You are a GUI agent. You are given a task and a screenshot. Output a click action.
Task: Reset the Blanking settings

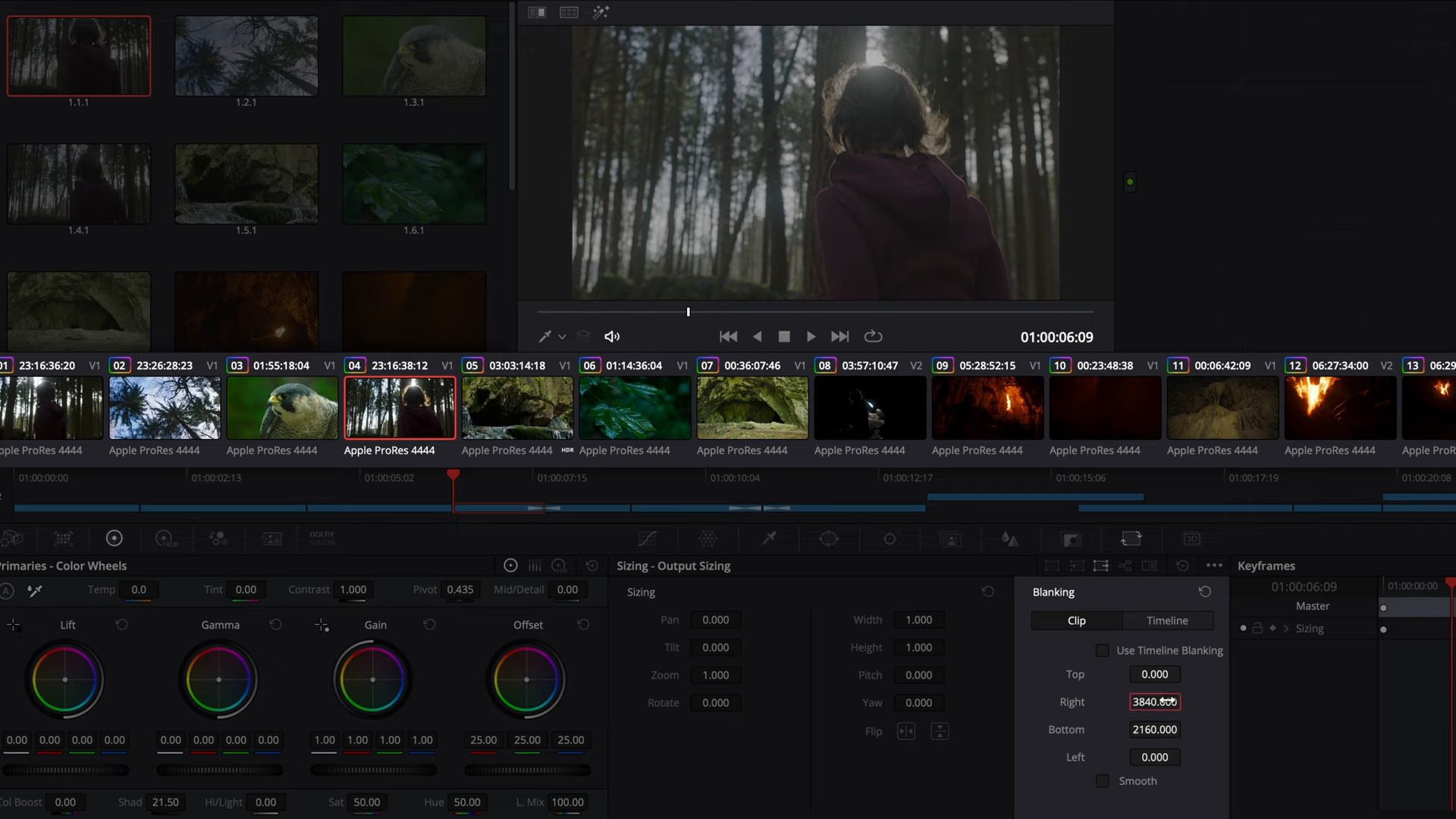(x=1206, y=591)
